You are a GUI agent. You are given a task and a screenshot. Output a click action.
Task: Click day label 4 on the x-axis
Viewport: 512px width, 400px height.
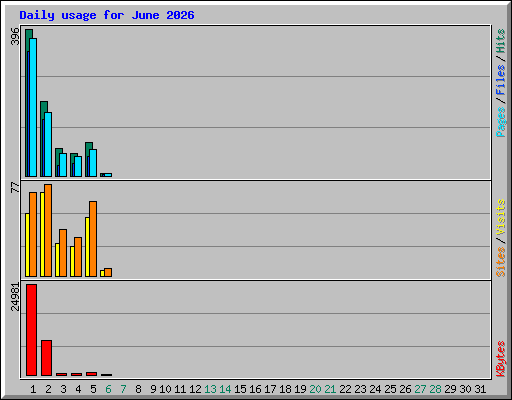78,389
